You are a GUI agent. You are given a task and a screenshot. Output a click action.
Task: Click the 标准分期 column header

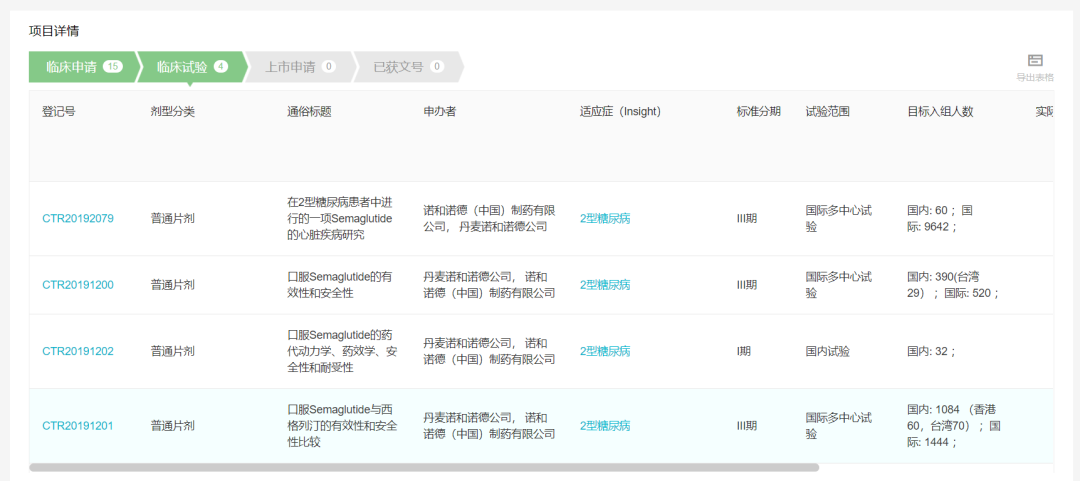click(758, 112)
